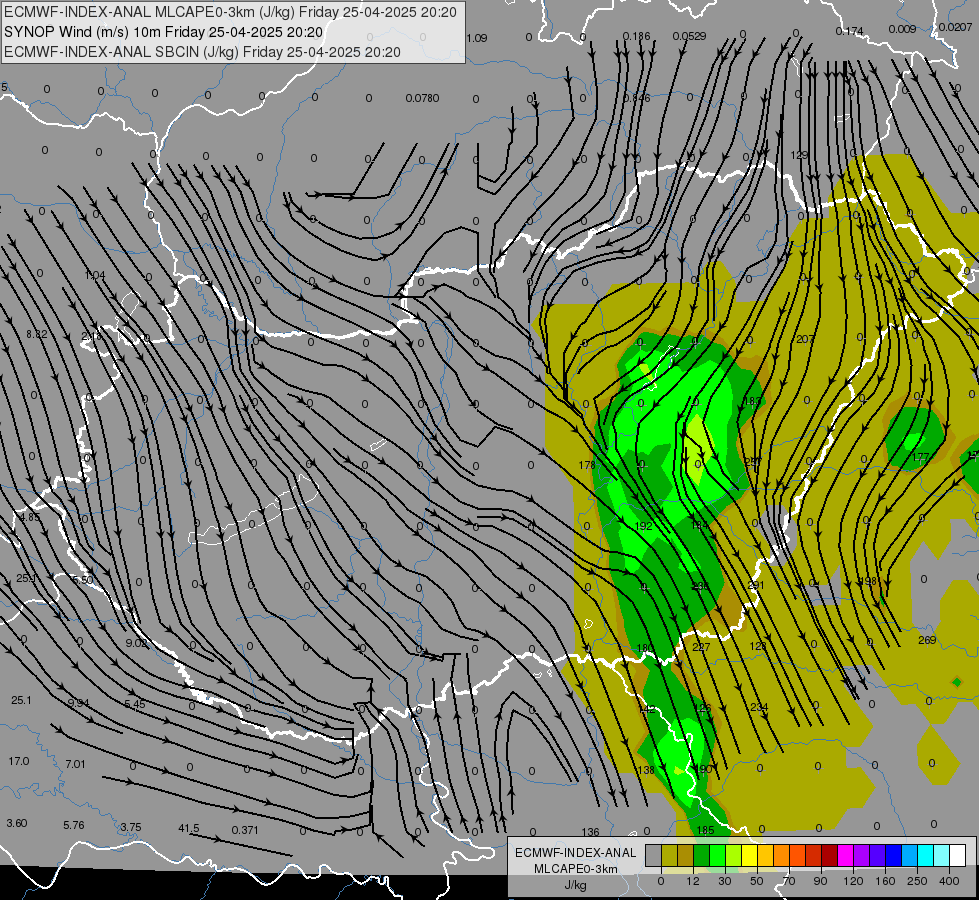Pick the orange legend swatch
The height and width of the screenshot is (900, 979).
[x=782, y=855]
